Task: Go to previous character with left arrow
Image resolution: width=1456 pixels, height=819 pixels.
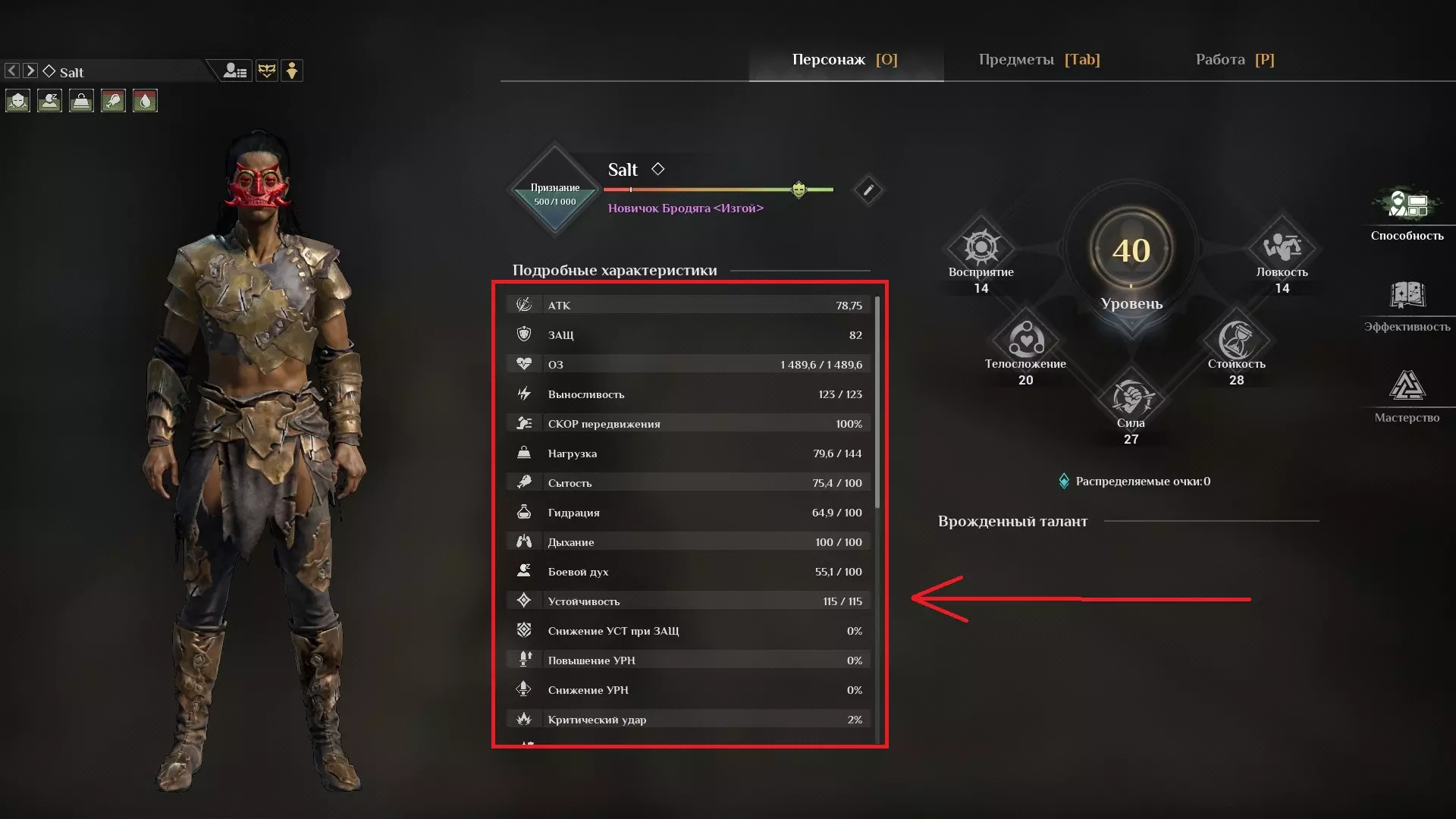Action: coord(12,71)
